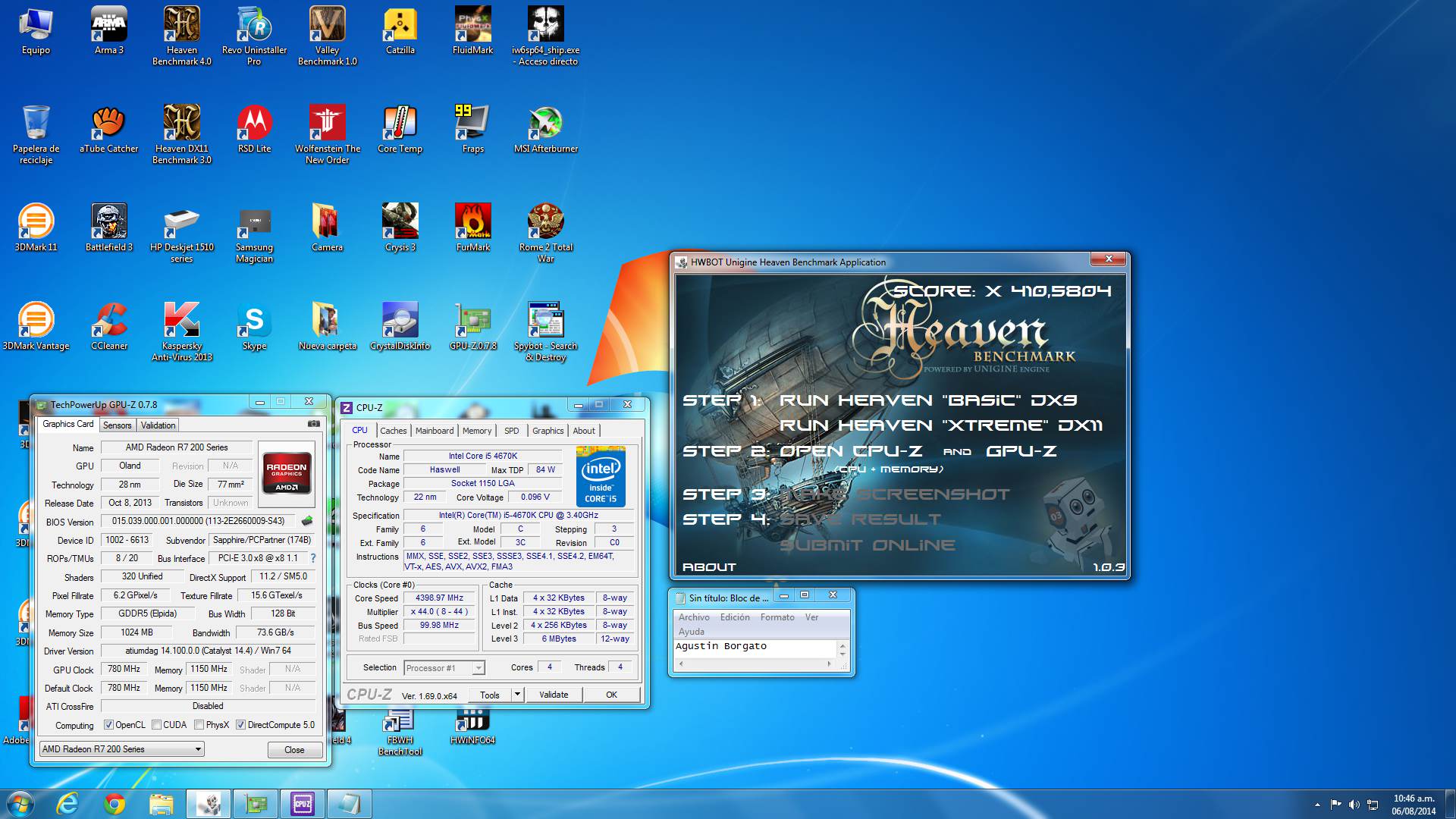This screenshot has height=819, width=1456.
Task: Open MSI Afterburner shortcut
Action: [x=545, y=129]
